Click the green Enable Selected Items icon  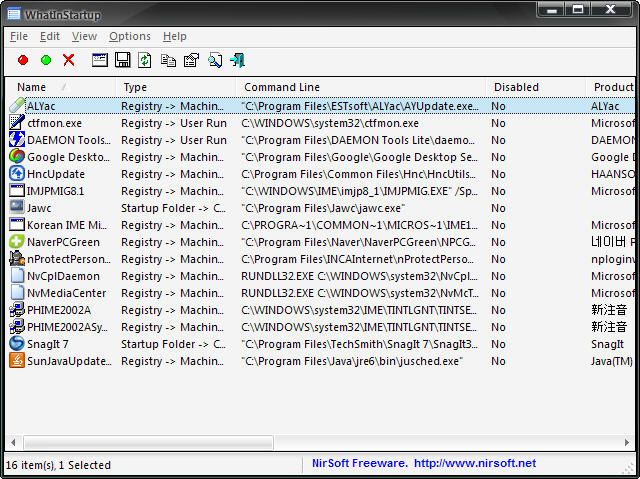pyautogui.click(x=46, y=60)
